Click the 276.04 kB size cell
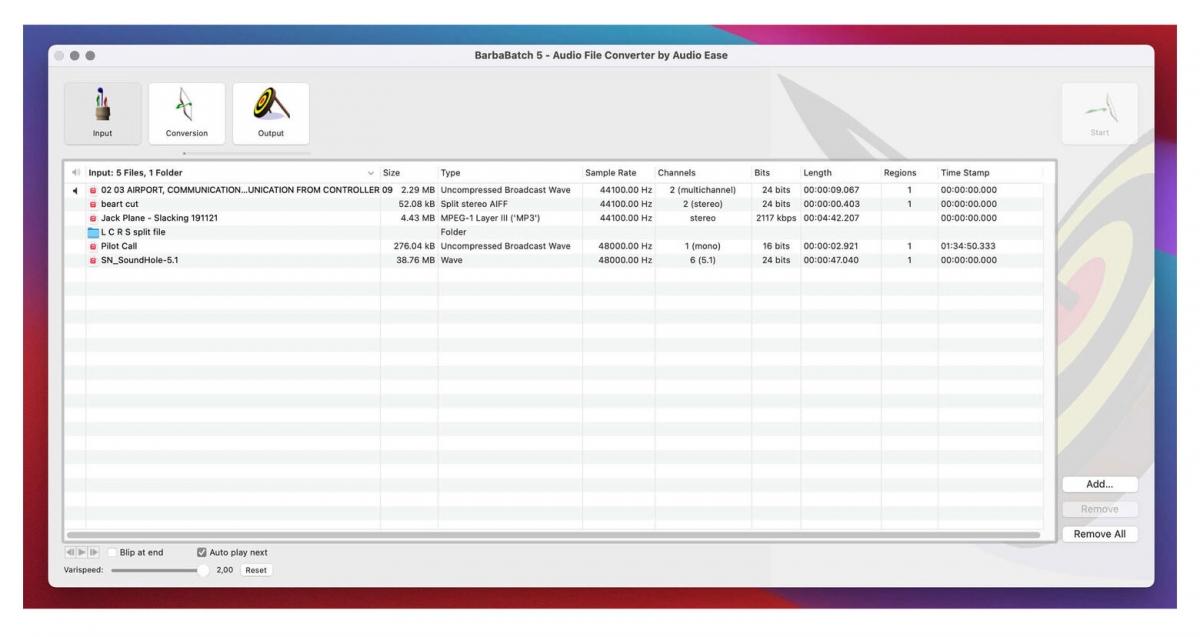1200x637 pixels. tap(414, 246)
